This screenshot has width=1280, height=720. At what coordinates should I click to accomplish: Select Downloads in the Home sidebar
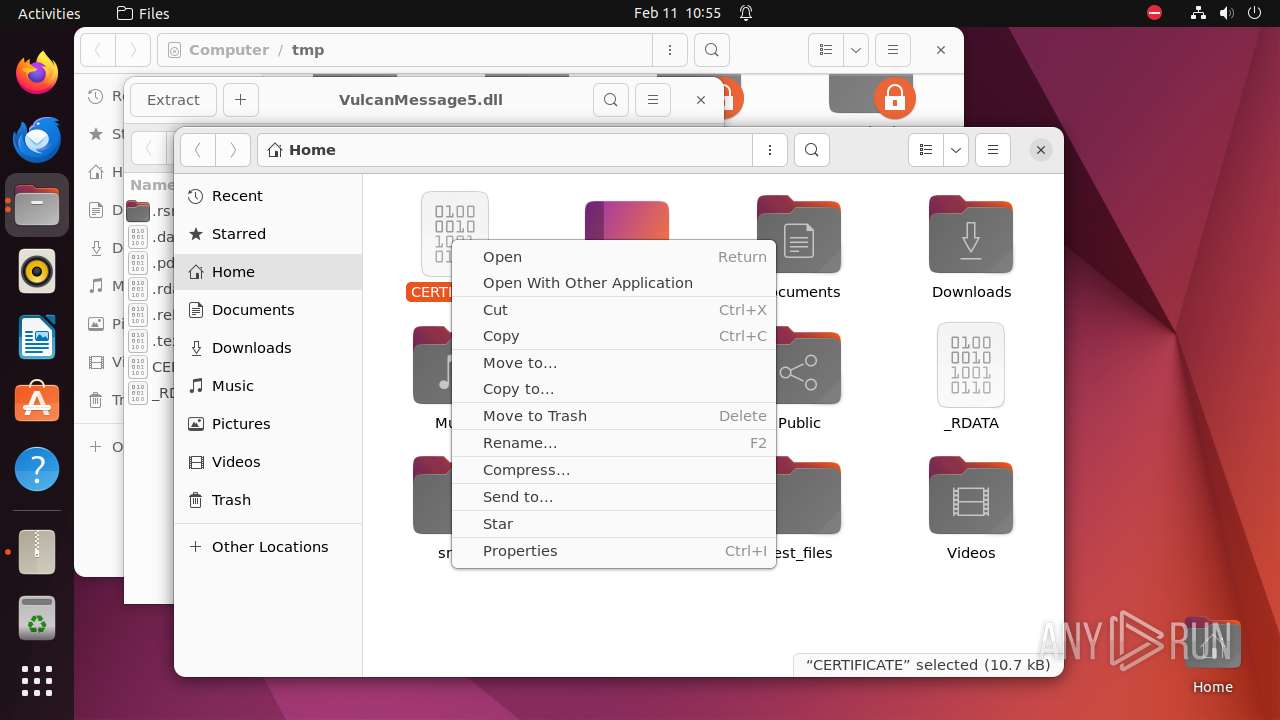pyautogui.click(x=268, y=348)
